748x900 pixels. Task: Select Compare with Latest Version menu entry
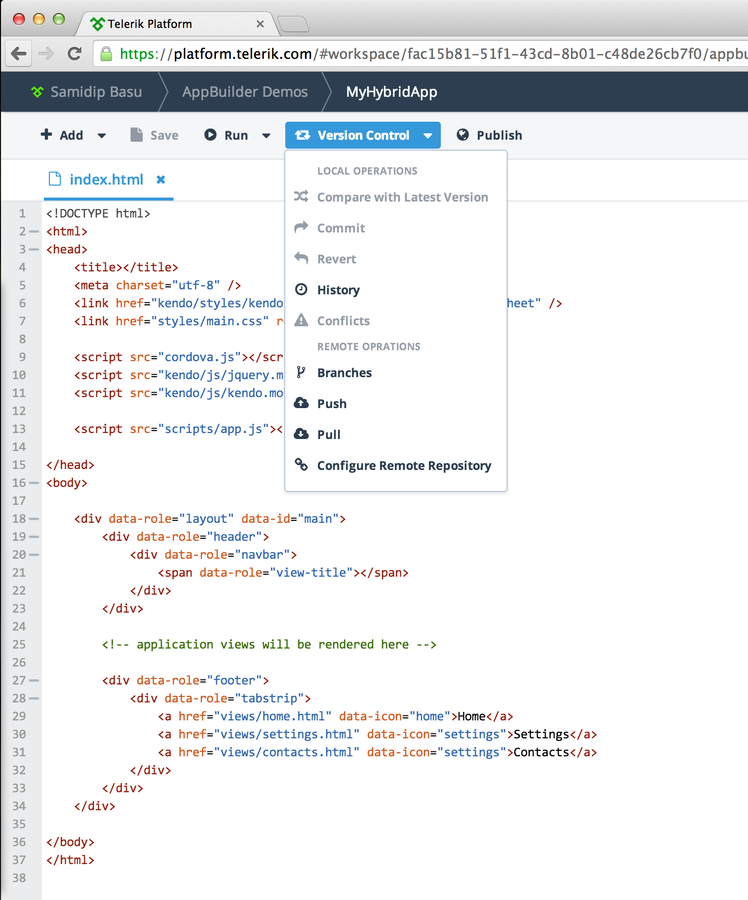click(x=396, y=197)
